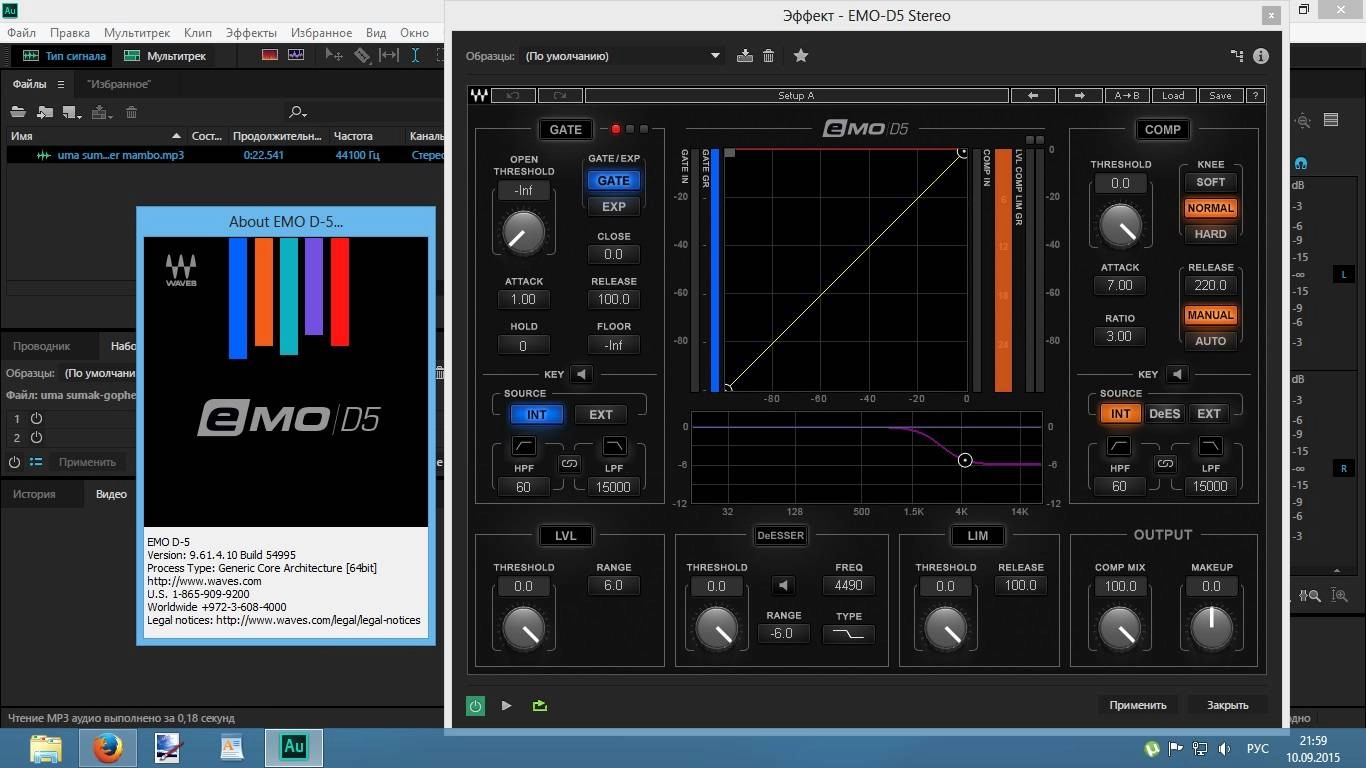Open new file dropdown in Files panel
Image resolution: width=1366 pixels, height=768 pixels.
coord(72,112)
